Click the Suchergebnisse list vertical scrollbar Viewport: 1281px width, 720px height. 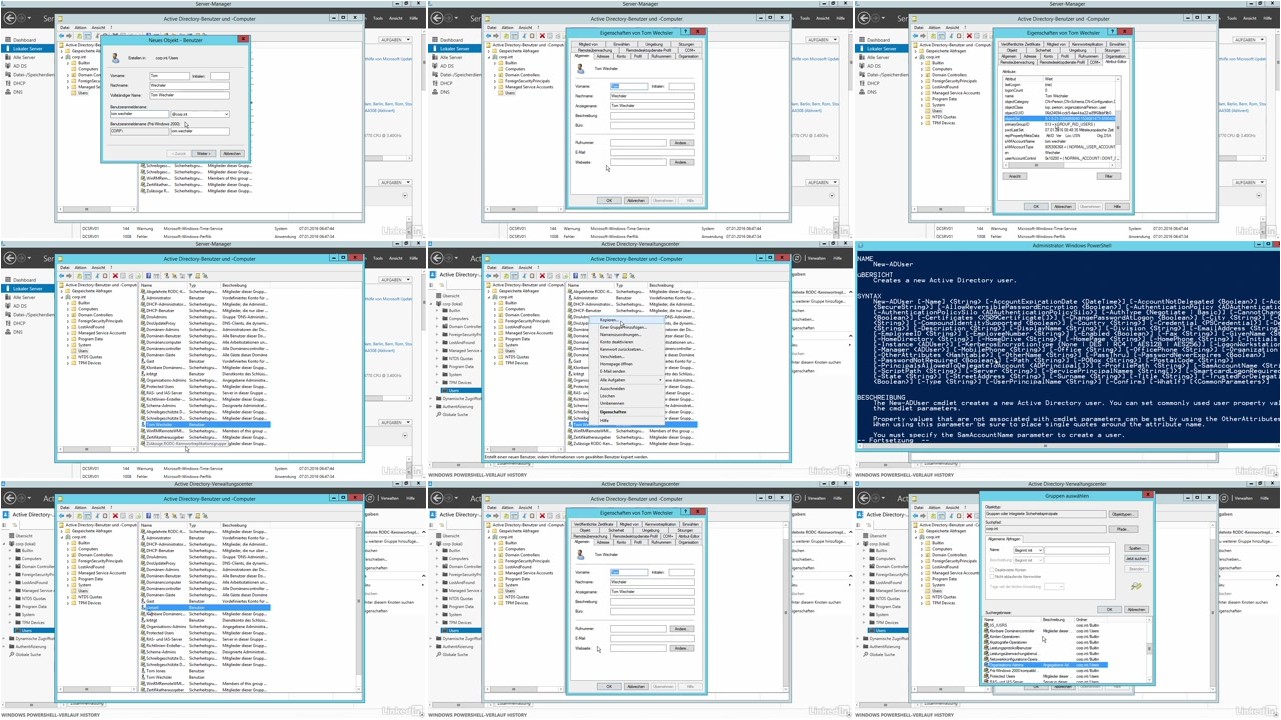point(1149,651)
